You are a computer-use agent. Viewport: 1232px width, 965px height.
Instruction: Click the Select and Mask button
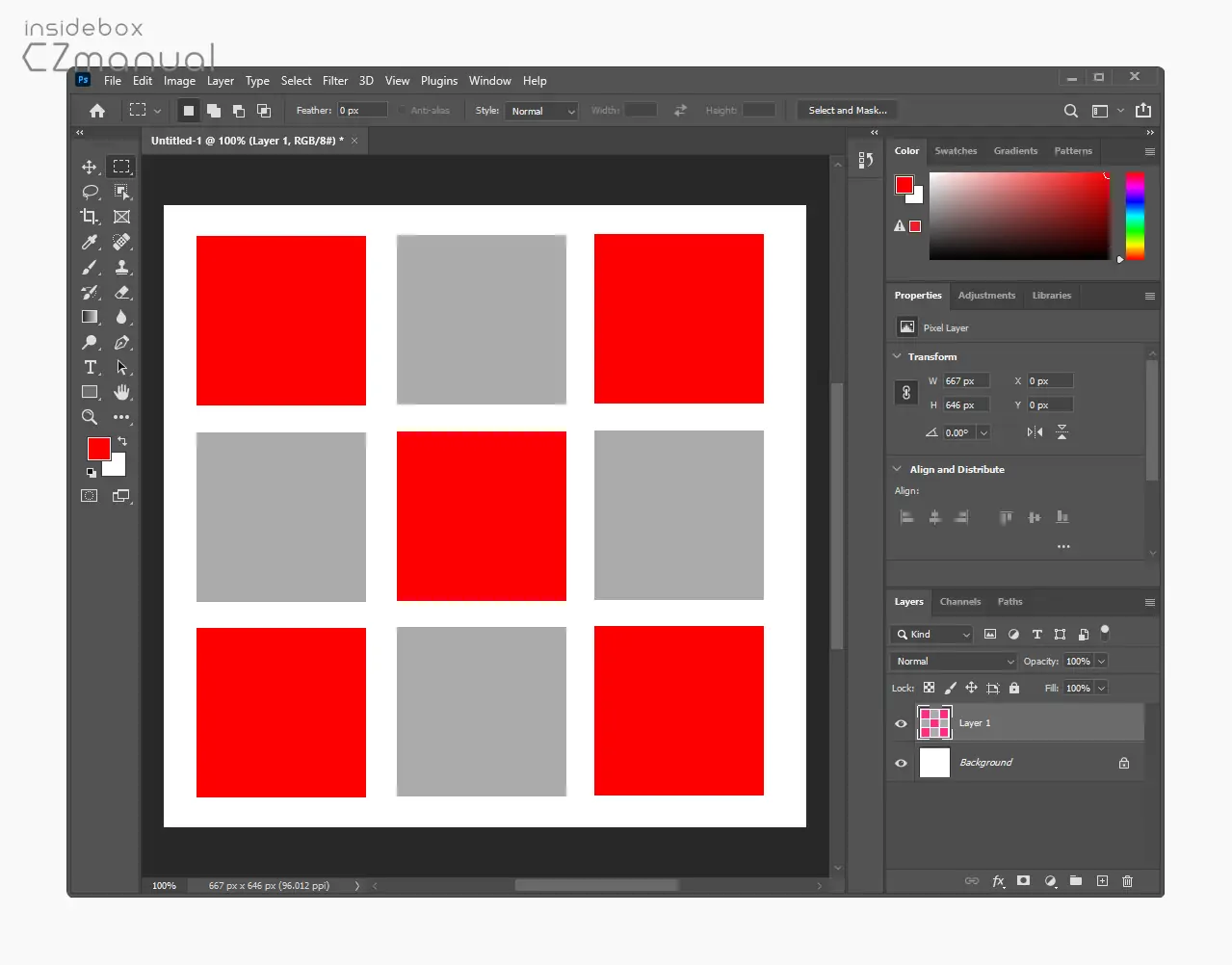tap(848, 111)
